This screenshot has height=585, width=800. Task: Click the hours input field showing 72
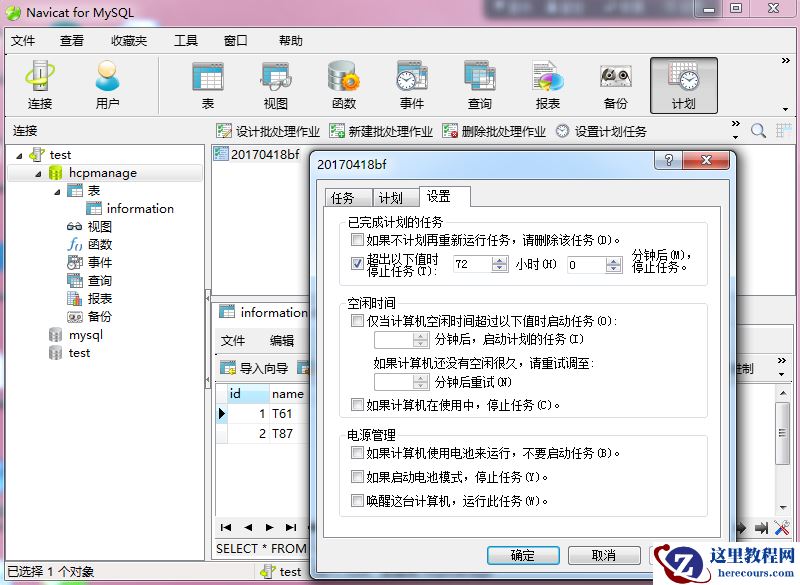click(x=472, y=264)
